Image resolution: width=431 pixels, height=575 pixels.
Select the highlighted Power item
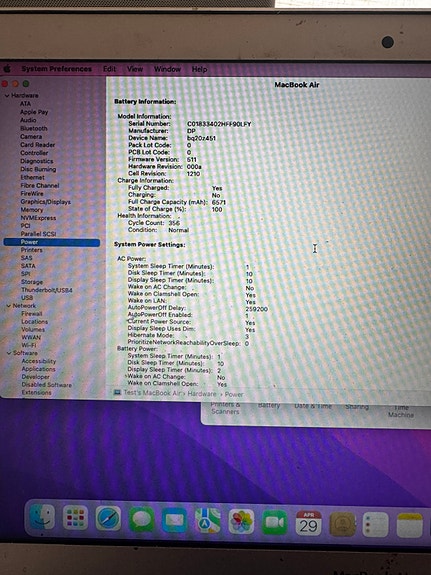pyautogui.click(x=52, y=242)
